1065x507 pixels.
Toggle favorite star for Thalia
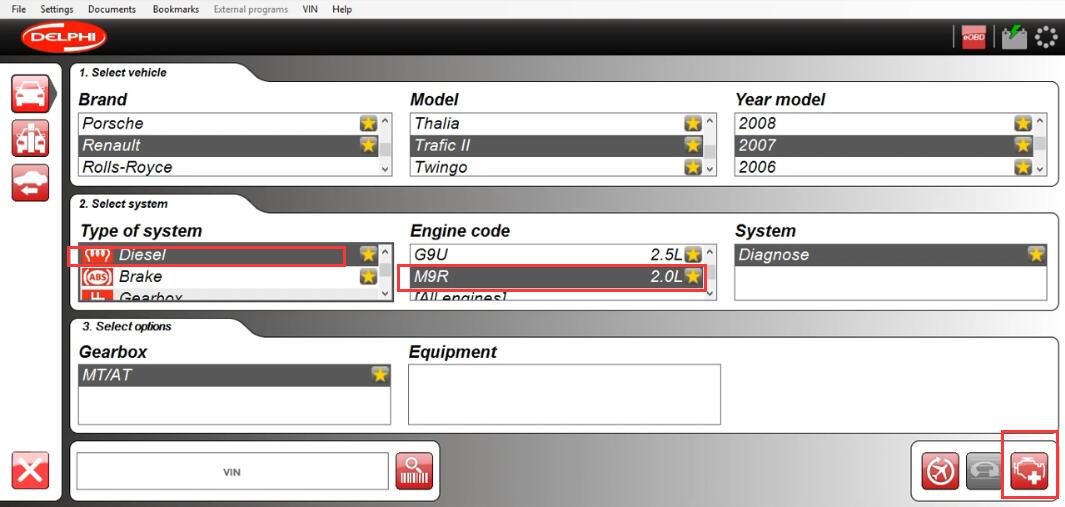point(693,124)
